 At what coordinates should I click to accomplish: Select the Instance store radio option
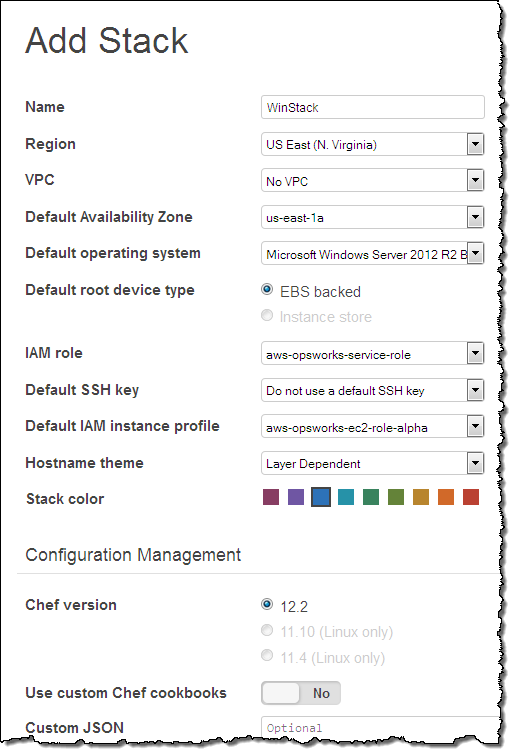(x=267, y=315)
